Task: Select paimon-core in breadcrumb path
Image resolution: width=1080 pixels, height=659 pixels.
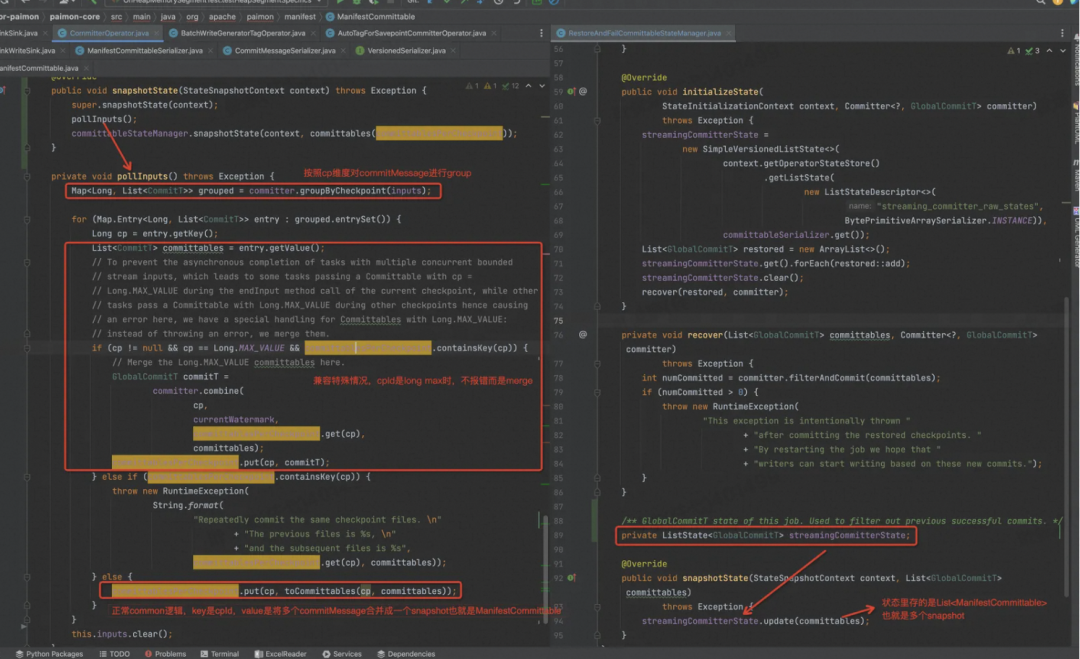Action: 73,17
